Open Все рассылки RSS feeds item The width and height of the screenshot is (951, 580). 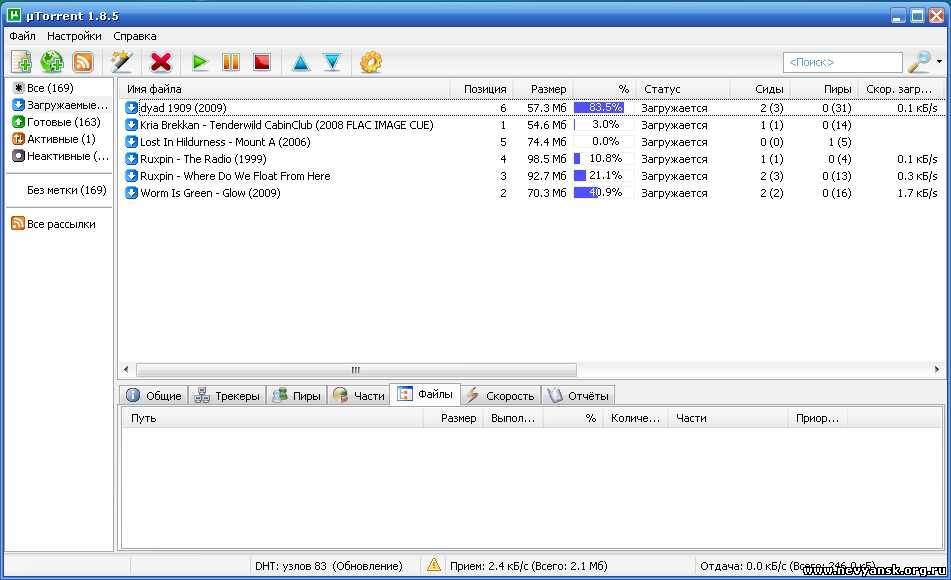point(54,224)
